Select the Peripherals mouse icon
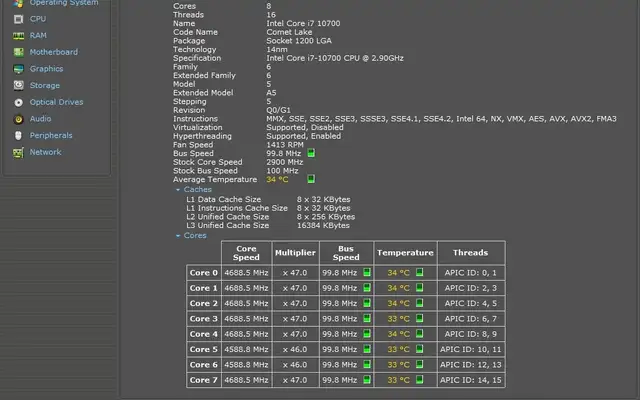 pos(19,135)
